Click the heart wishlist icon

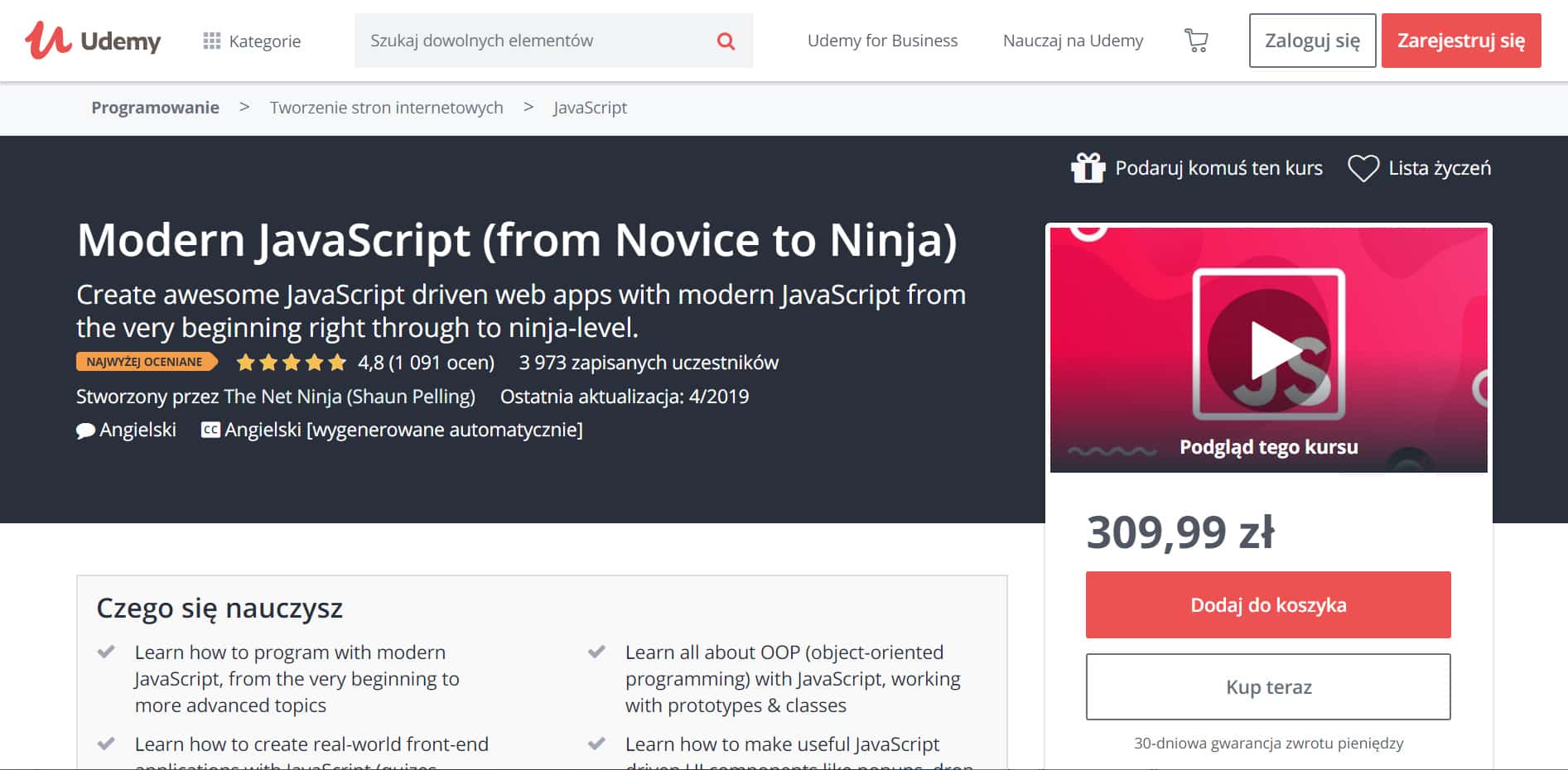[x=1363, y=168]
